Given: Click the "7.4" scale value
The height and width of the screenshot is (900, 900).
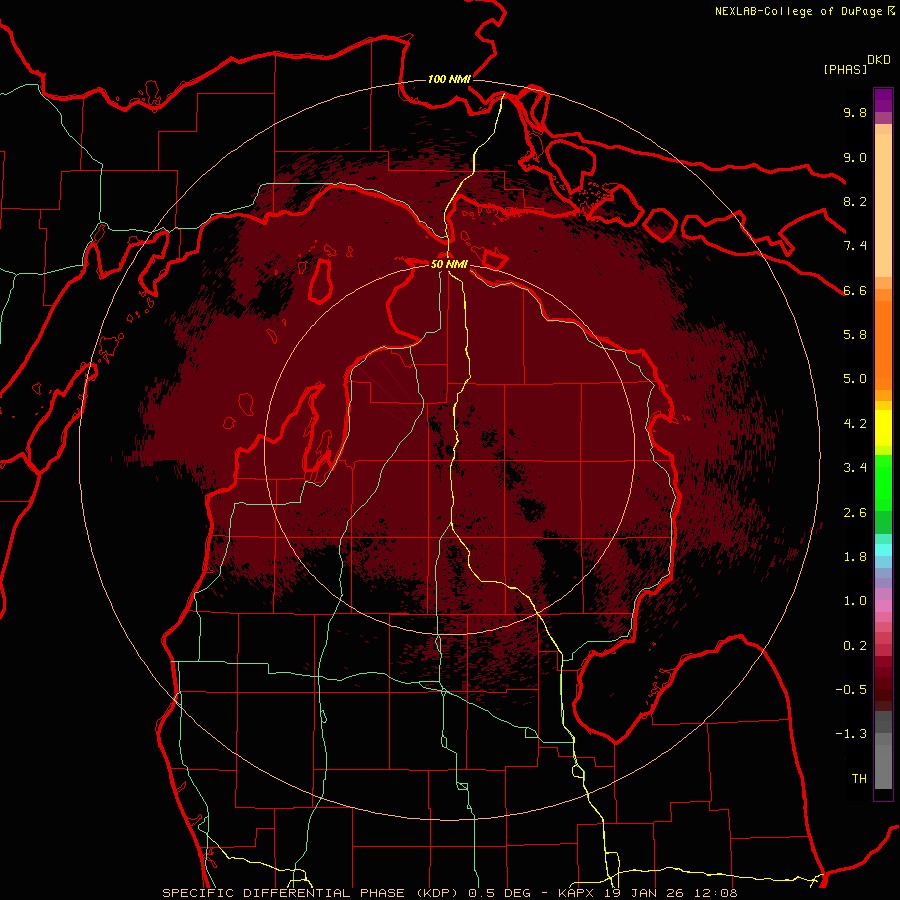Looking at the screenshot, I should click(855, 246).
